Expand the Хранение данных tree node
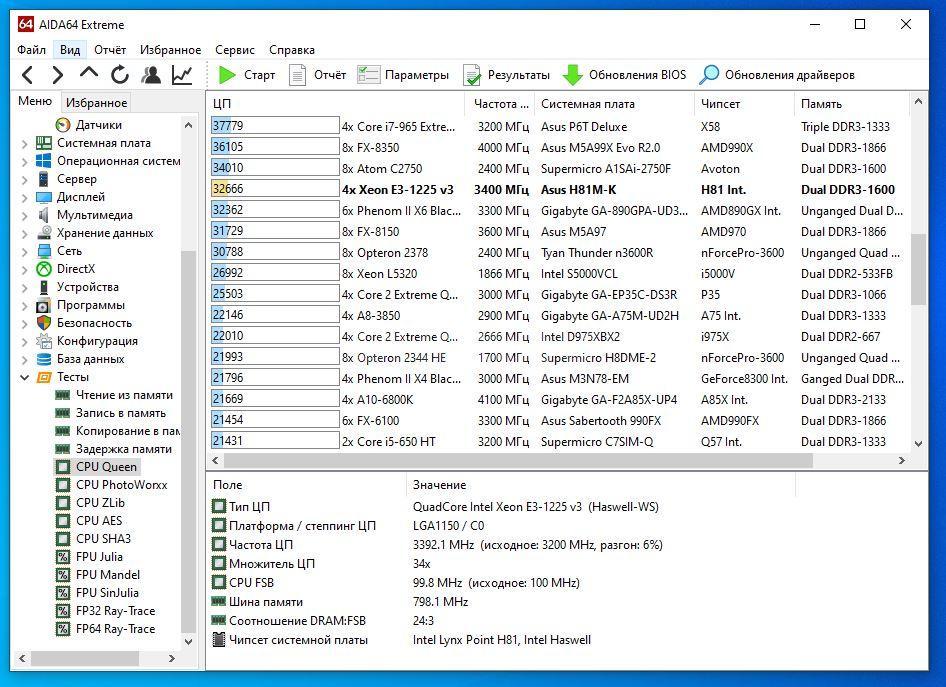Image resolution: width=946 pixels, height=687 pixels. pyautogui.click(x=25, y=233)
